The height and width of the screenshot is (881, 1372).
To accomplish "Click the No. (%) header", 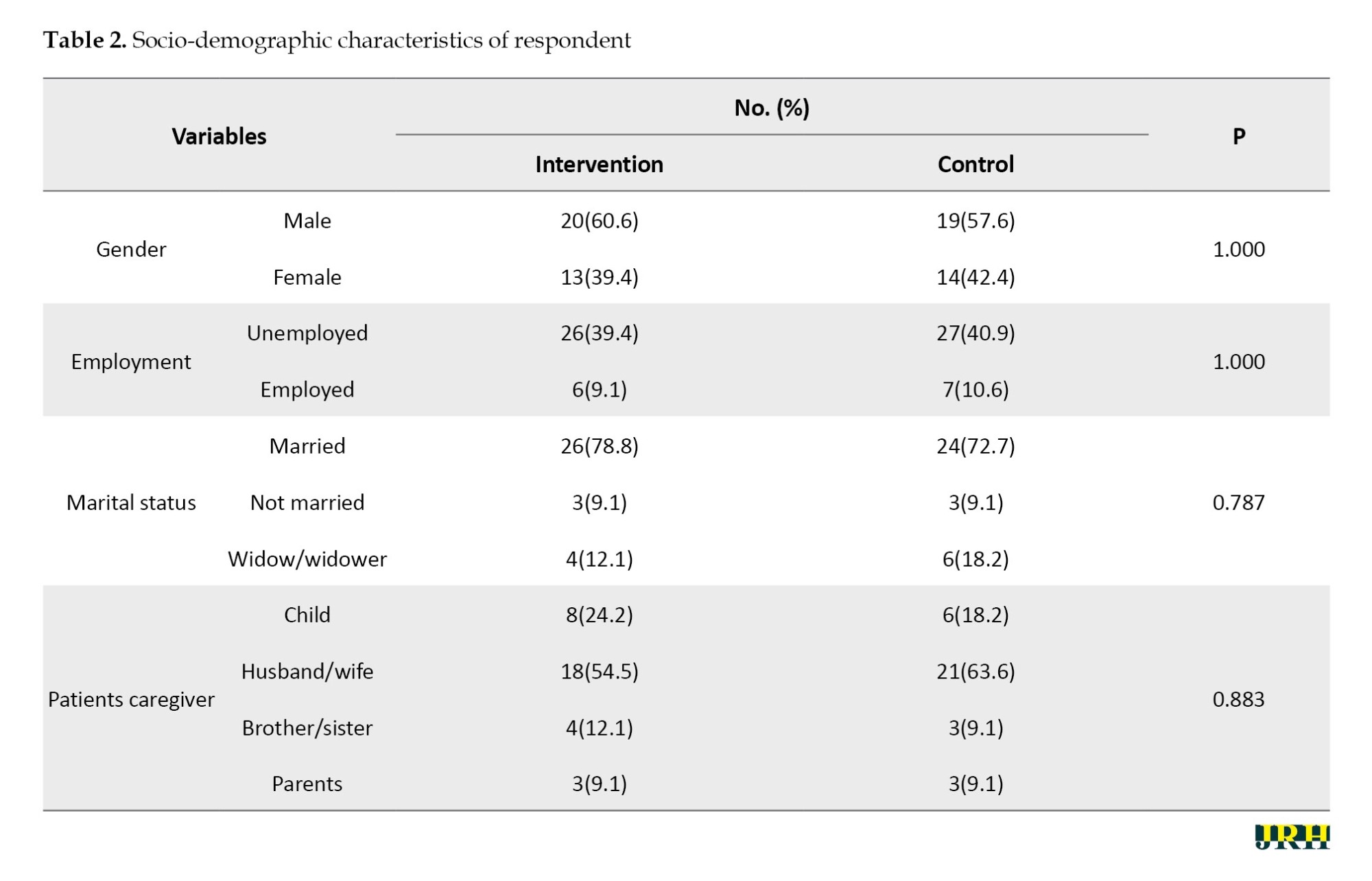I will 772,108.
